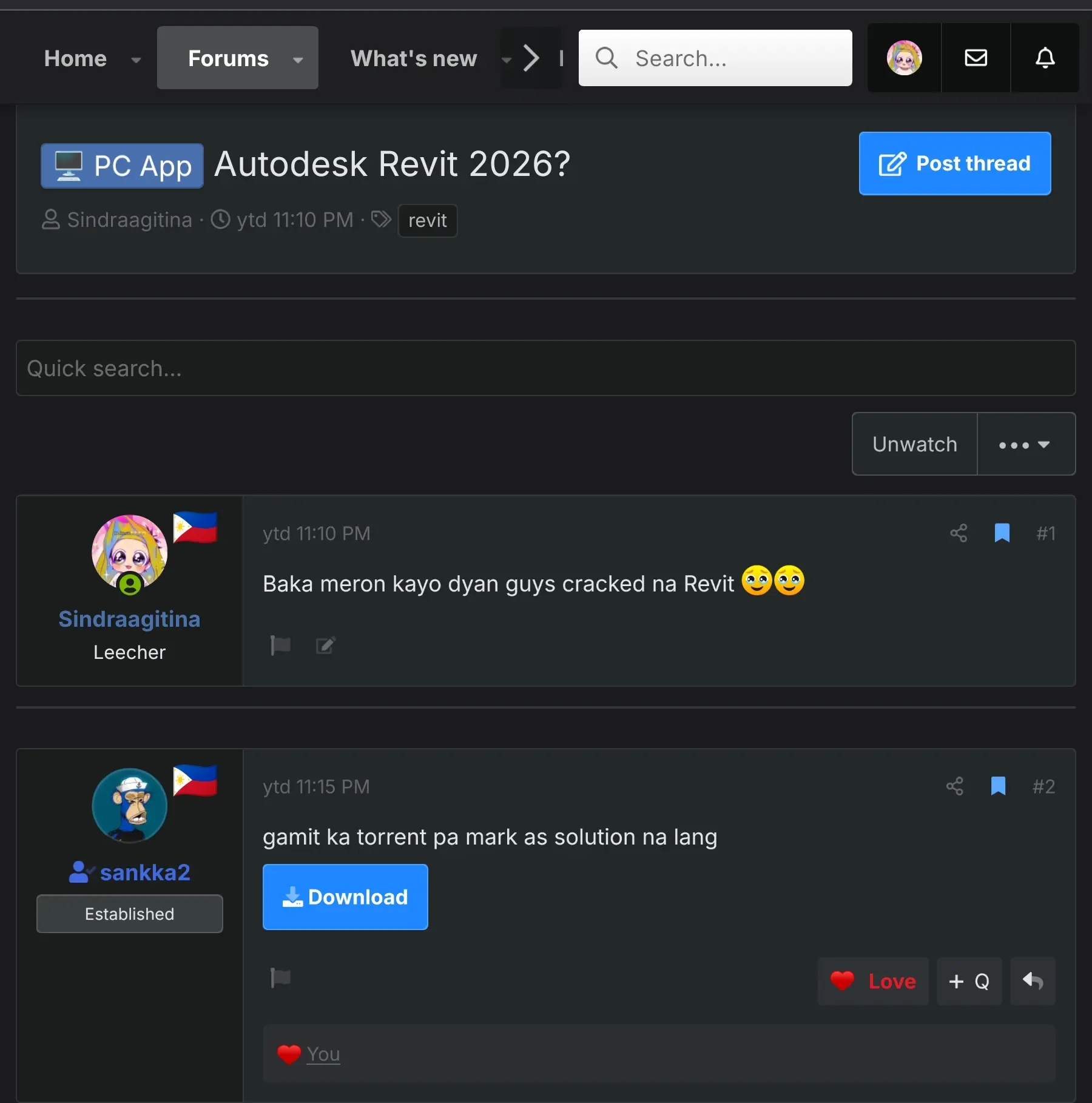The width and height of the screenshot is (1092, 1103).
Task: Click the Download button in post #2
Action: (345, 897)
